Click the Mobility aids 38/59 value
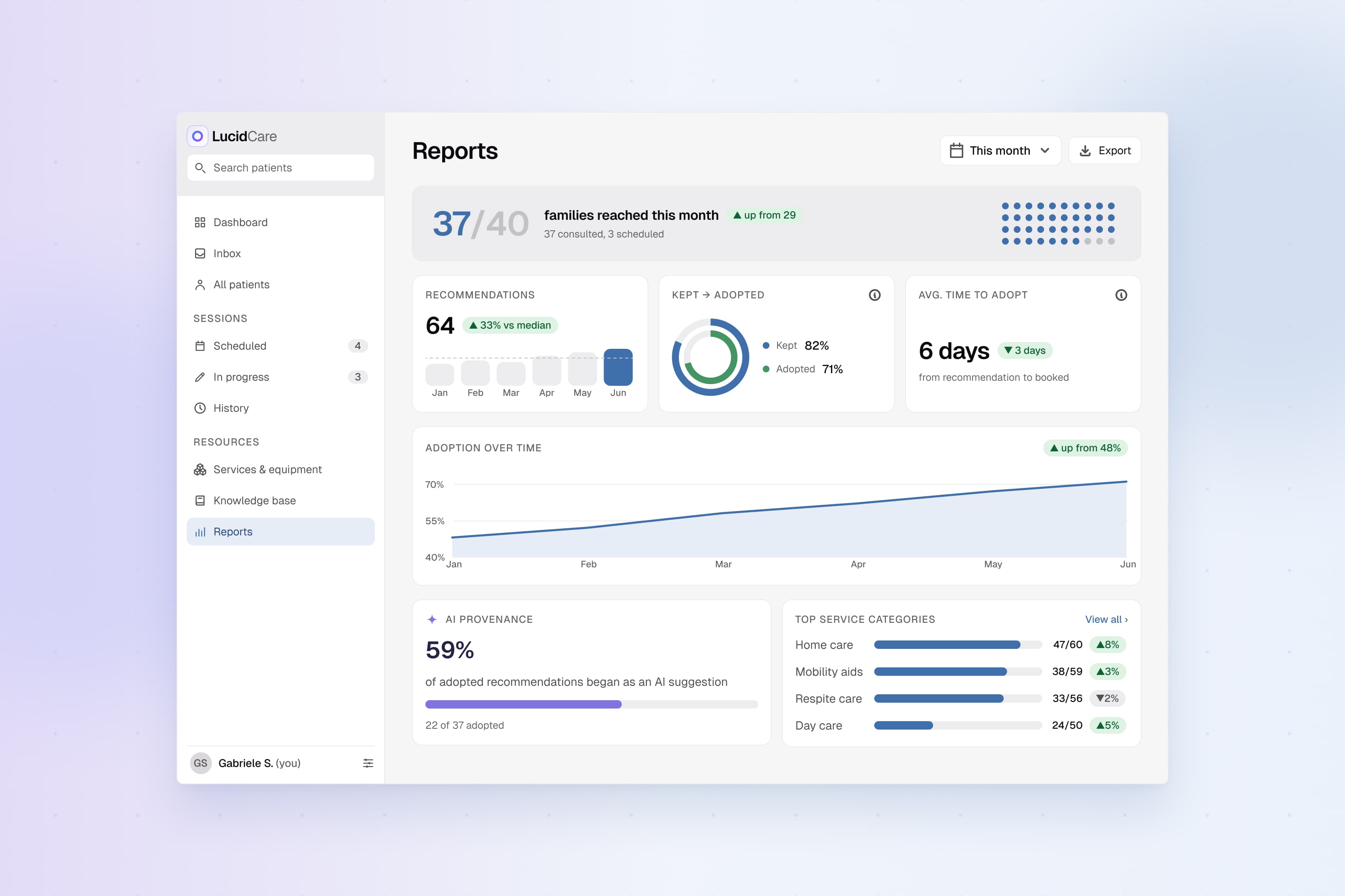This screenshot has height=896, width=1345. click(x=1067, y=672)
